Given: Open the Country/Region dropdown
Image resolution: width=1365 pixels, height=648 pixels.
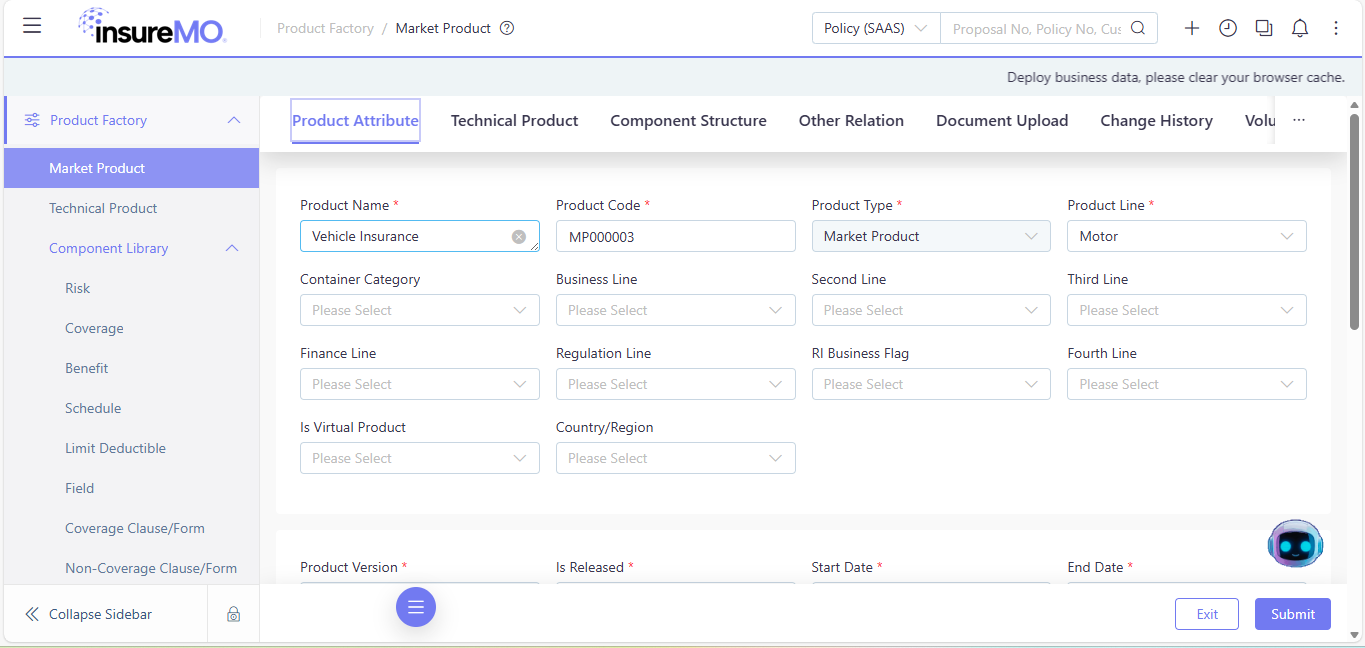Looking at the screenshot, I should [676, 458].
